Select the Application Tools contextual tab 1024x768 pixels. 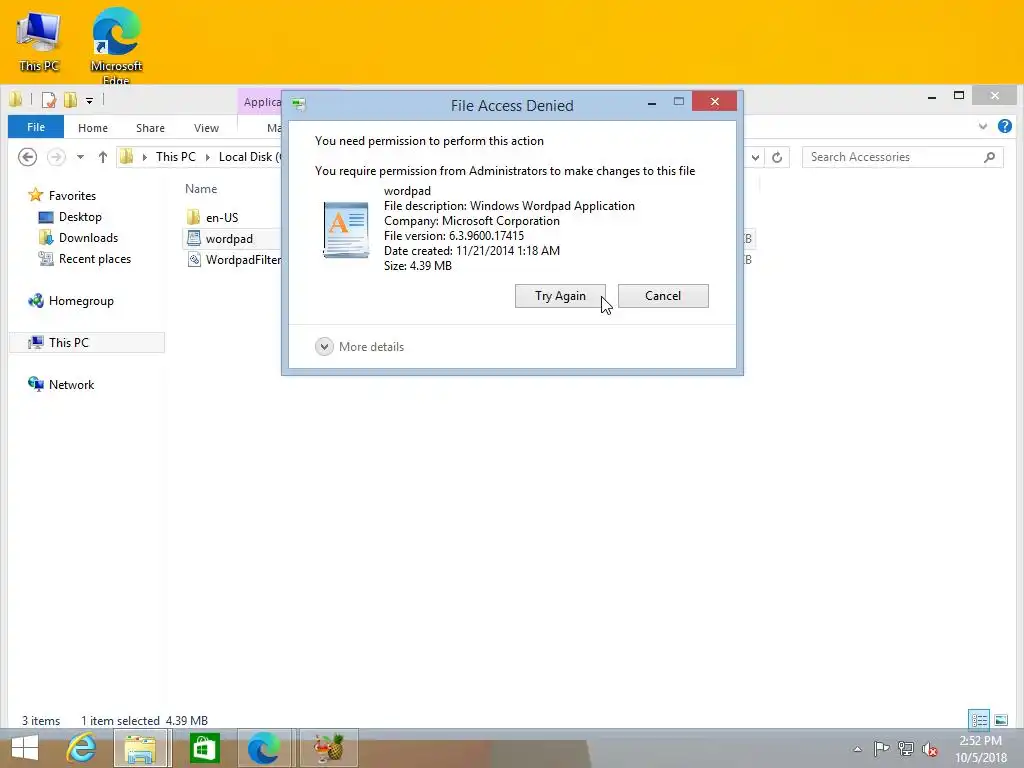coord(261,102)
